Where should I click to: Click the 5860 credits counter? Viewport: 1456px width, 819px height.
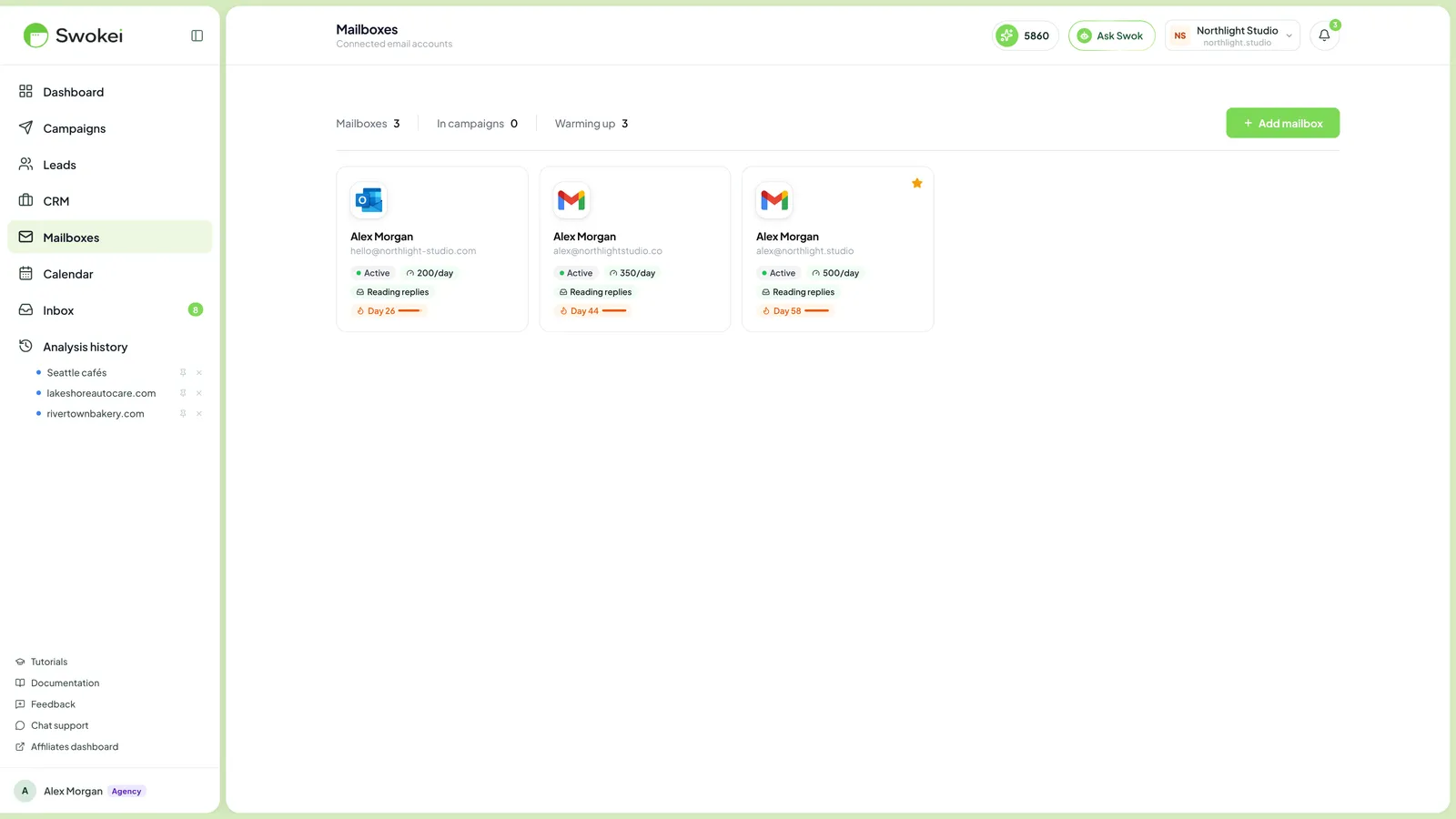click(x=1025, y=35)
